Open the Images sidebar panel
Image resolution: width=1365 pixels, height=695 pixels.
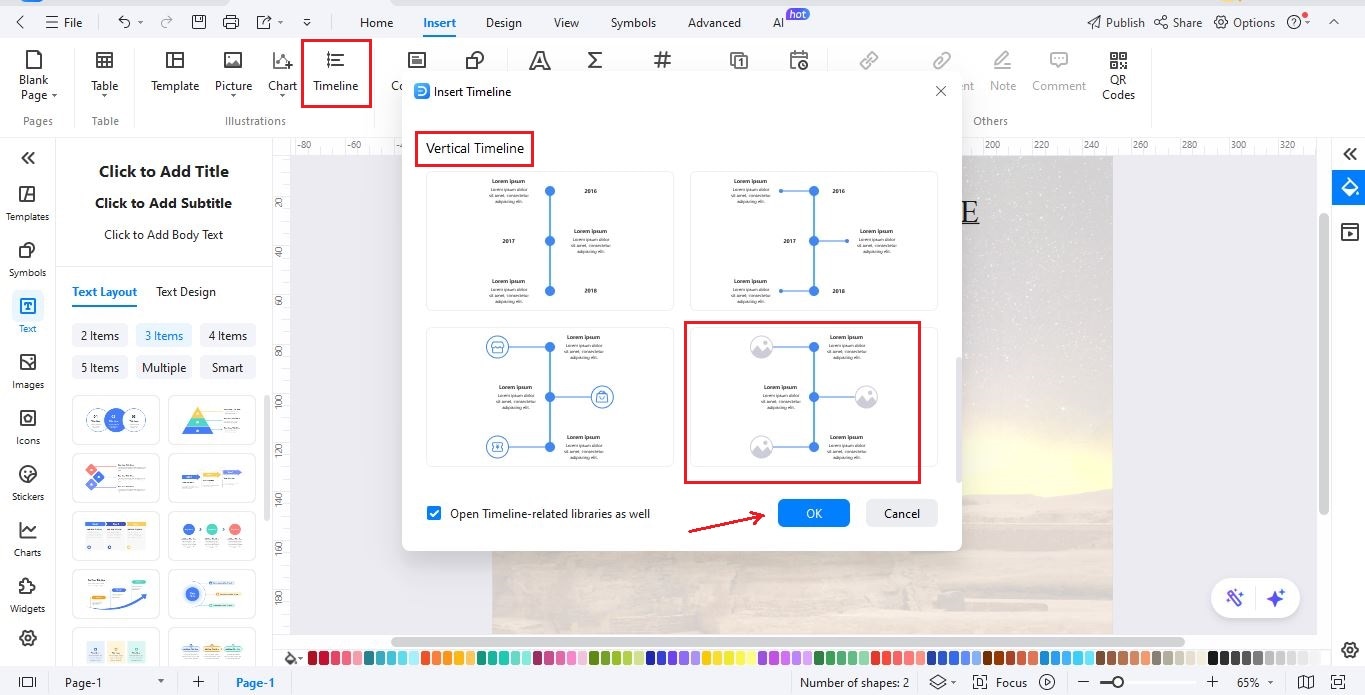point(28,371)
